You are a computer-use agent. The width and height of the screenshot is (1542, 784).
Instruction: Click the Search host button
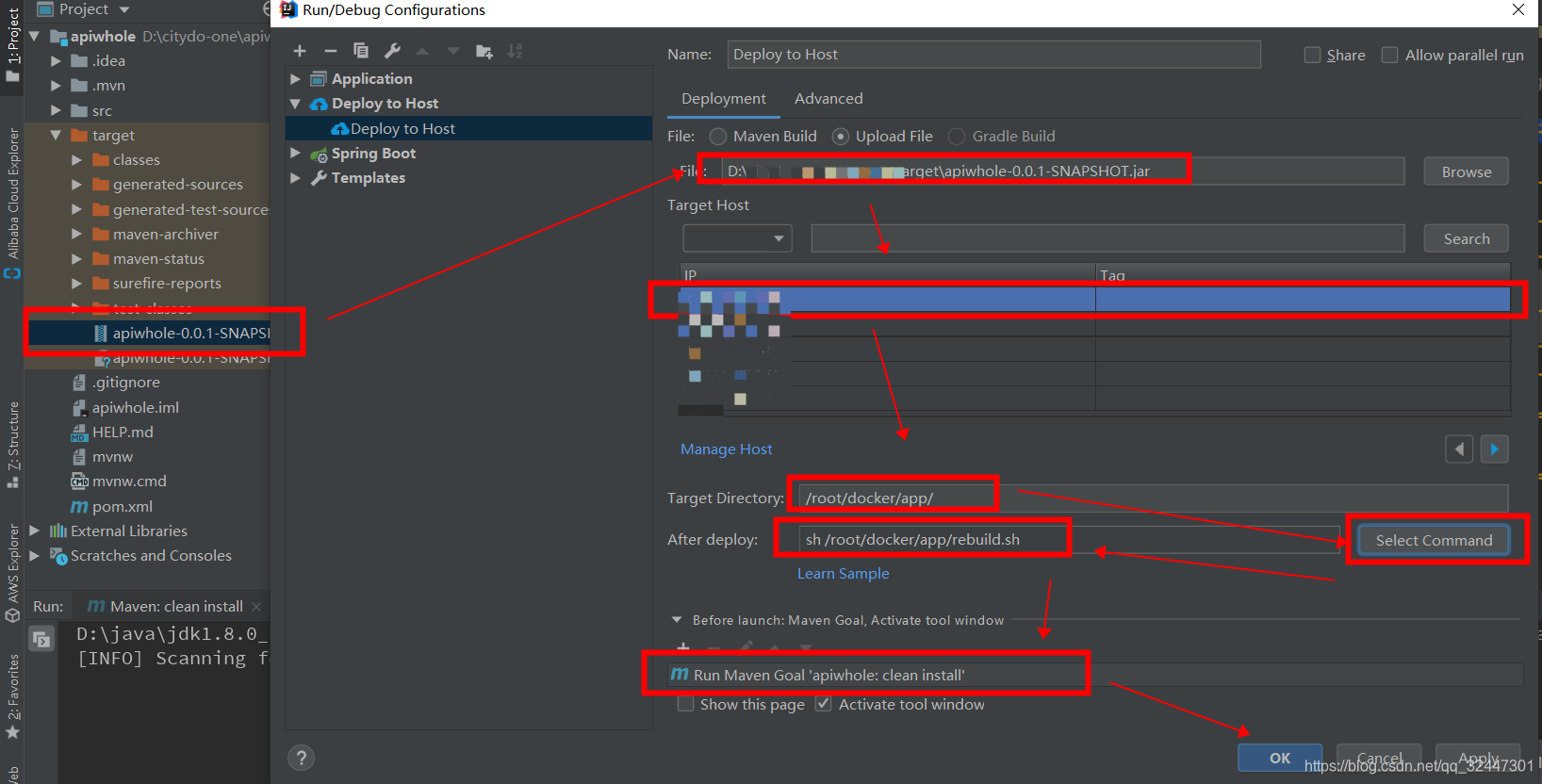(1466, 238)
